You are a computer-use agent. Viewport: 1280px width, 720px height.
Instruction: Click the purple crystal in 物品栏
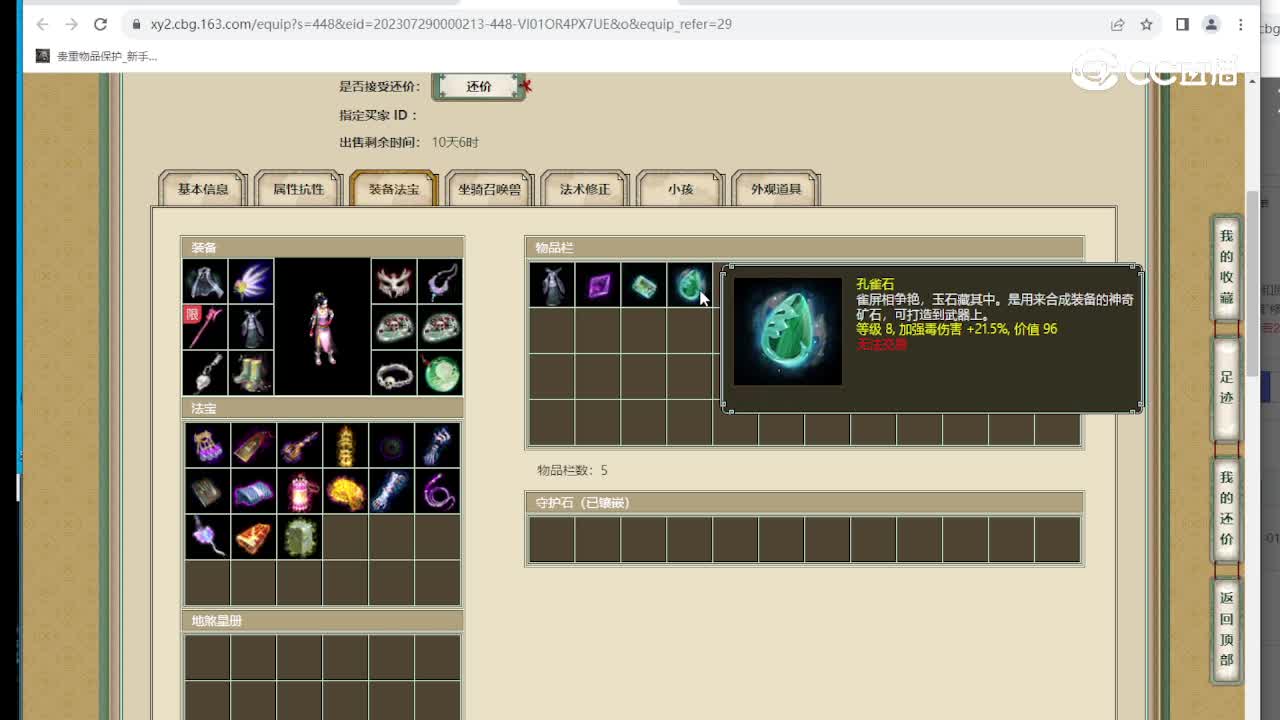(x=598, y=285)
